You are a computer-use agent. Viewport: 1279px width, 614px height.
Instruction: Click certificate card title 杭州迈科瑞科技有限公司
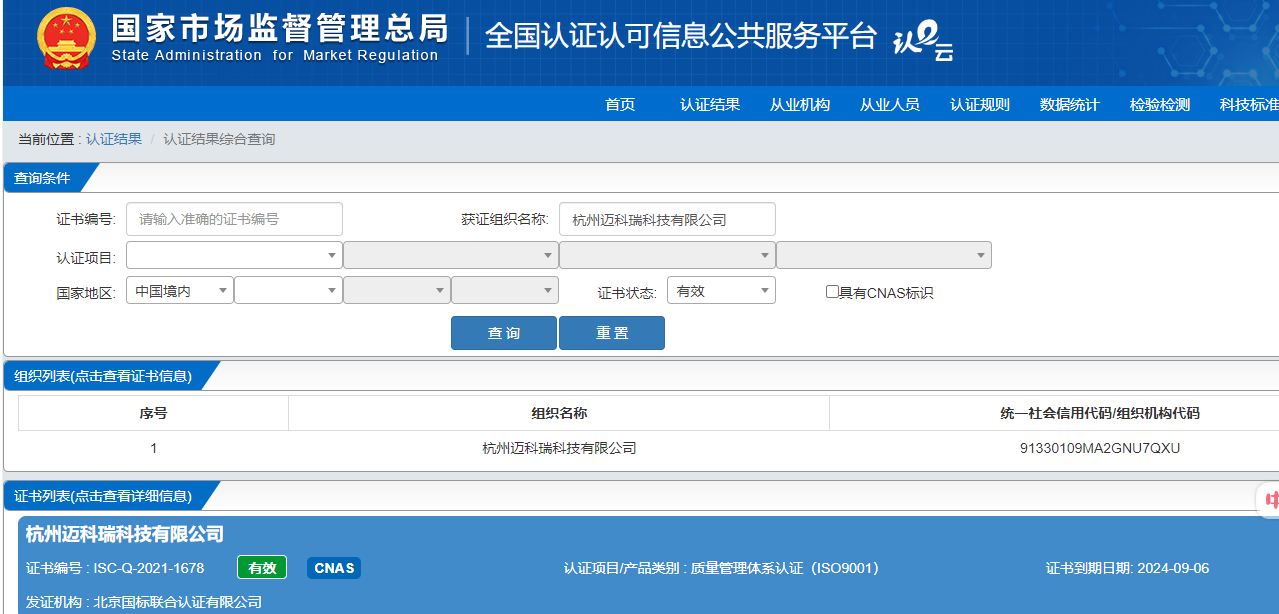125,534
